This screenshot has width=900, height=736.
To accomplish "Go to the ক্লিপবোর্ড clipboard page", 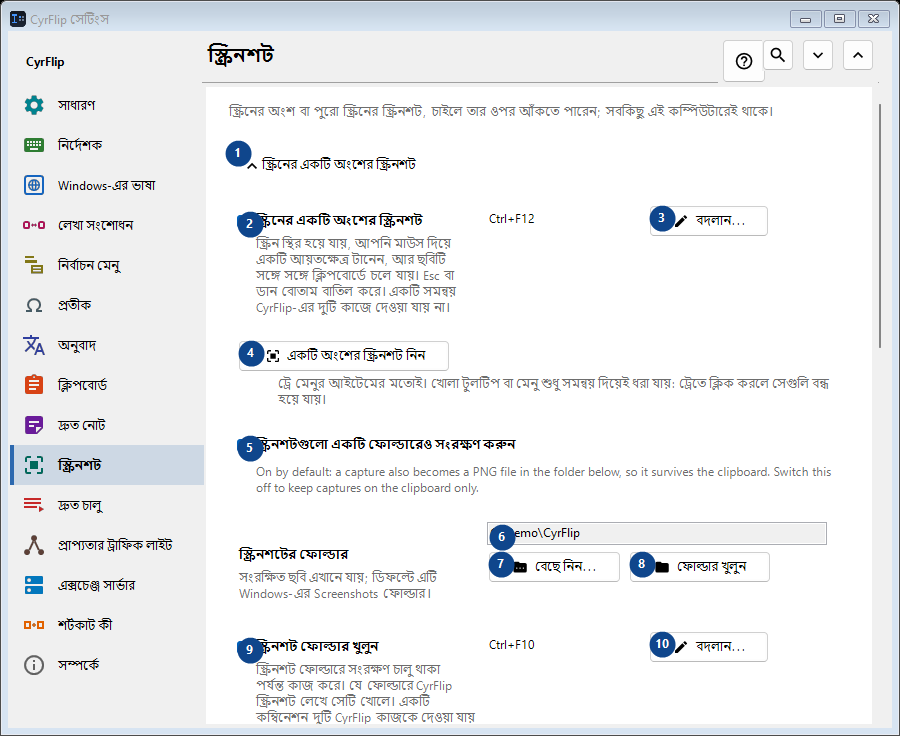I will 107,385.
